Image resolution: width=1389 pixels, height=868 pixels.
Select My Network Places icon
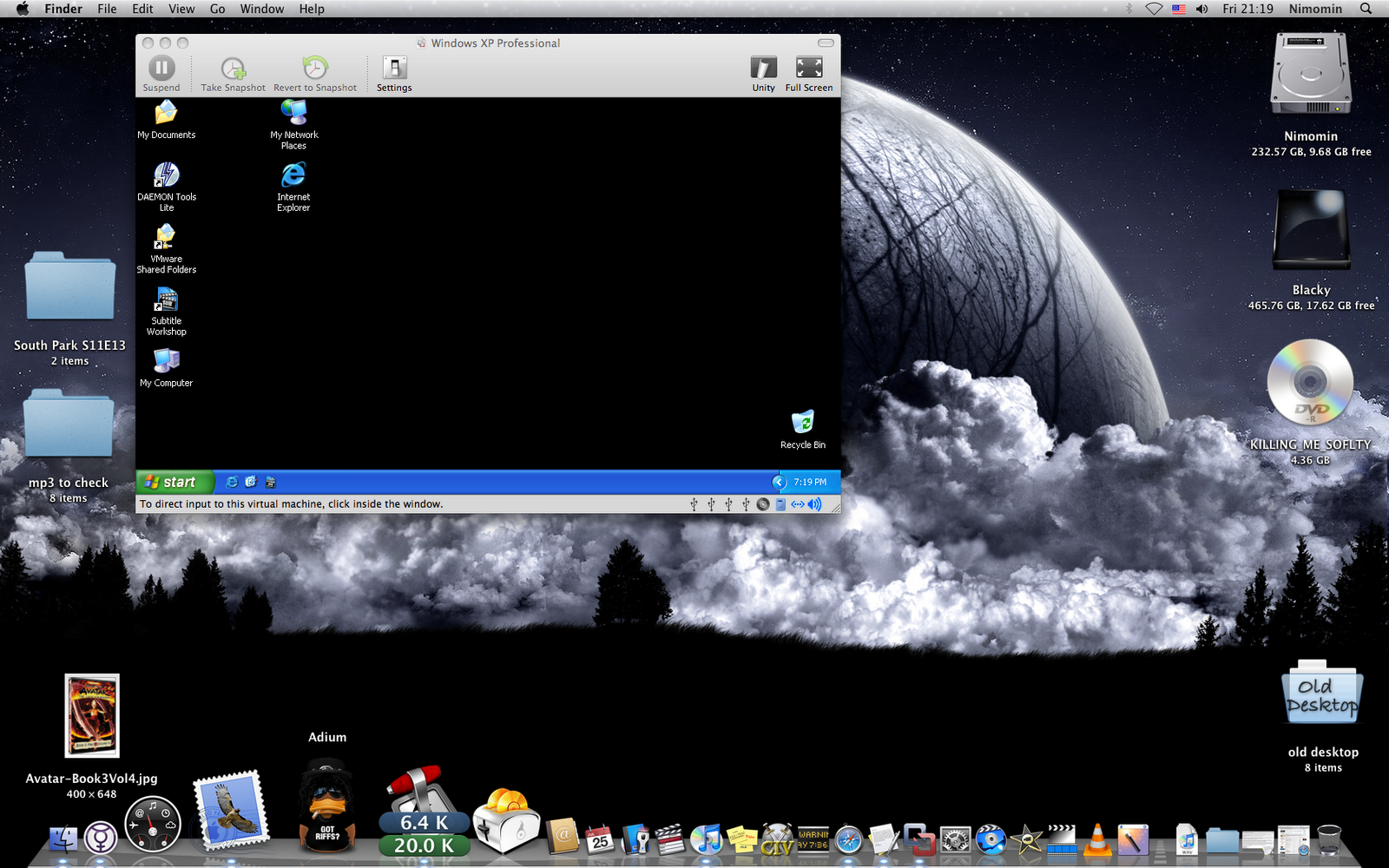pyautogui.click(x=293, y=125)
